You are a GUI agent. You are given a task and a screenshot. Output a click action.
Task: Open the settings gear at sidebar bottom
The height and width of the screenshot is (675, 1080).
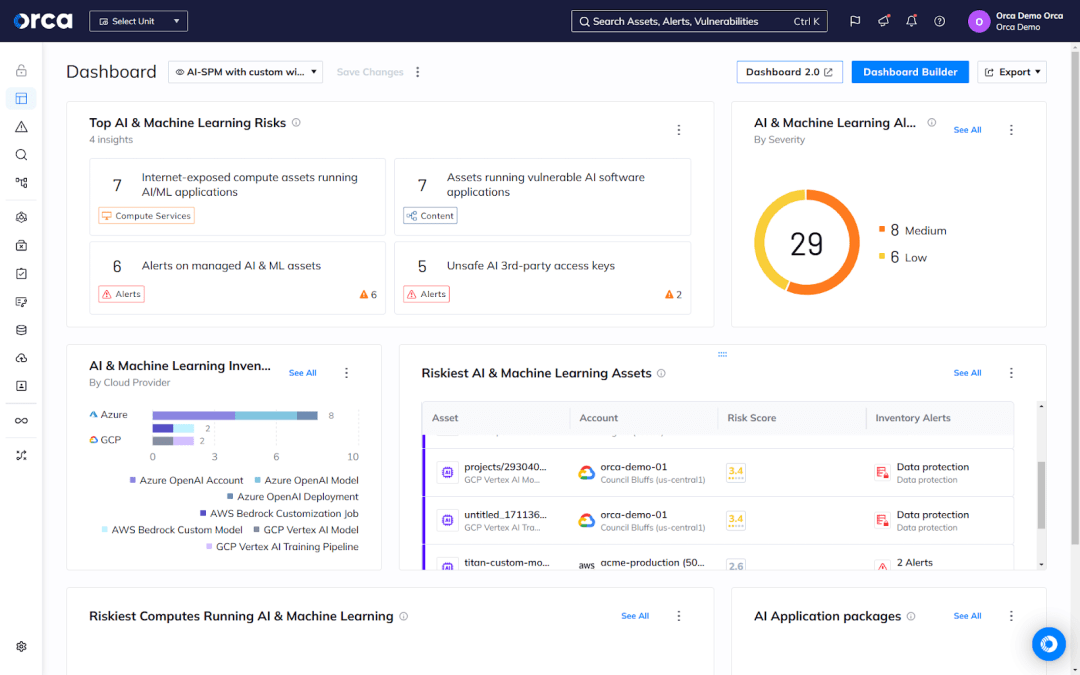21,647
